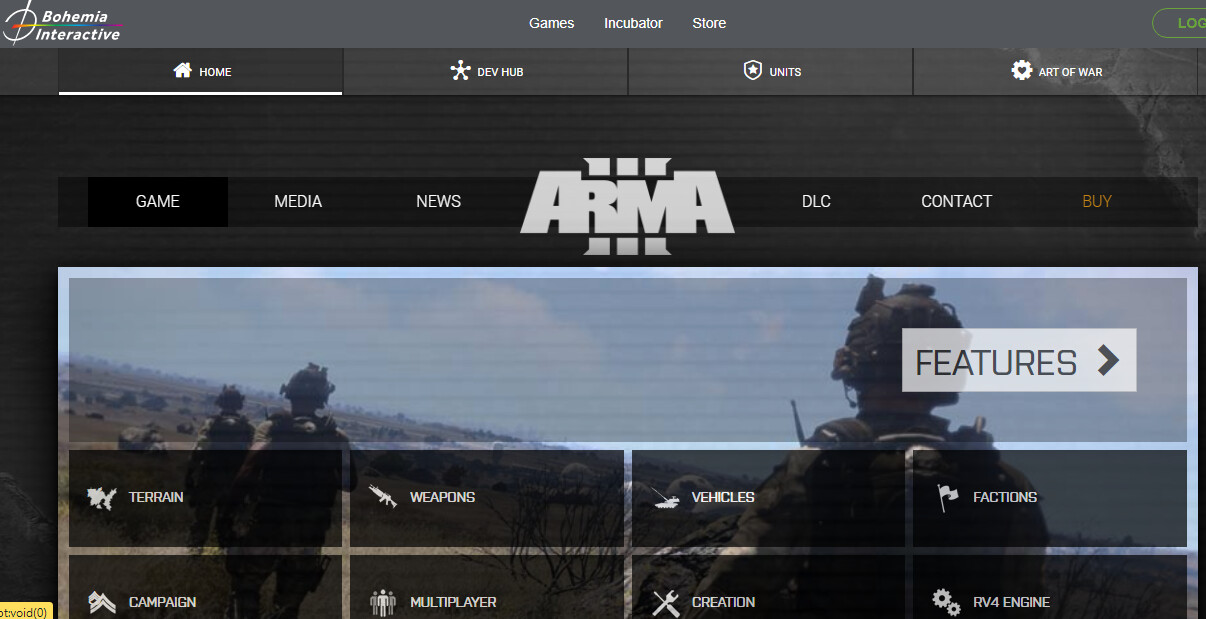Open the Games menu
Viewport: 1206px width, 619px height.
pos(552,23)
